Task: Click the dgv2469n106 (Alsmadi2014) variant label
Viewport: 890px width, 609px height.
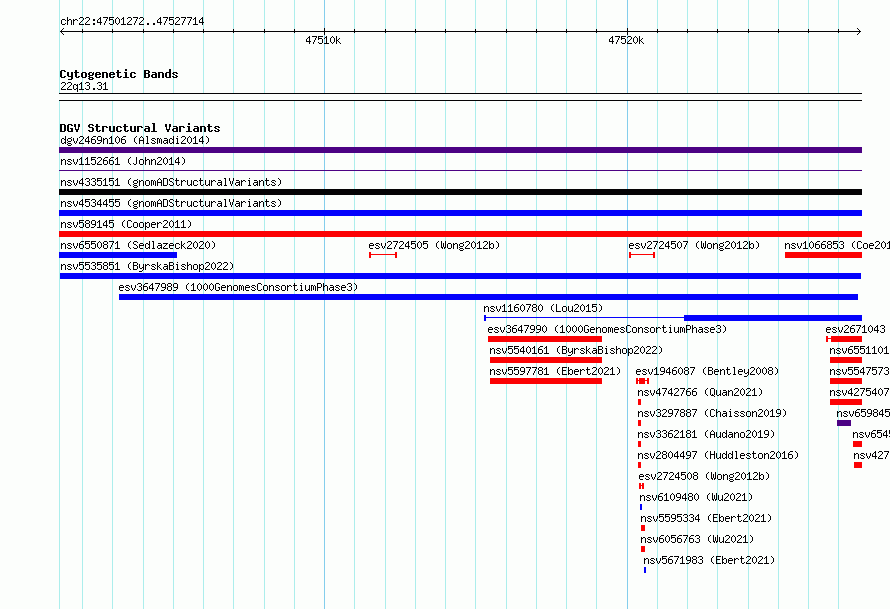Action: click(x=135, y=140)
